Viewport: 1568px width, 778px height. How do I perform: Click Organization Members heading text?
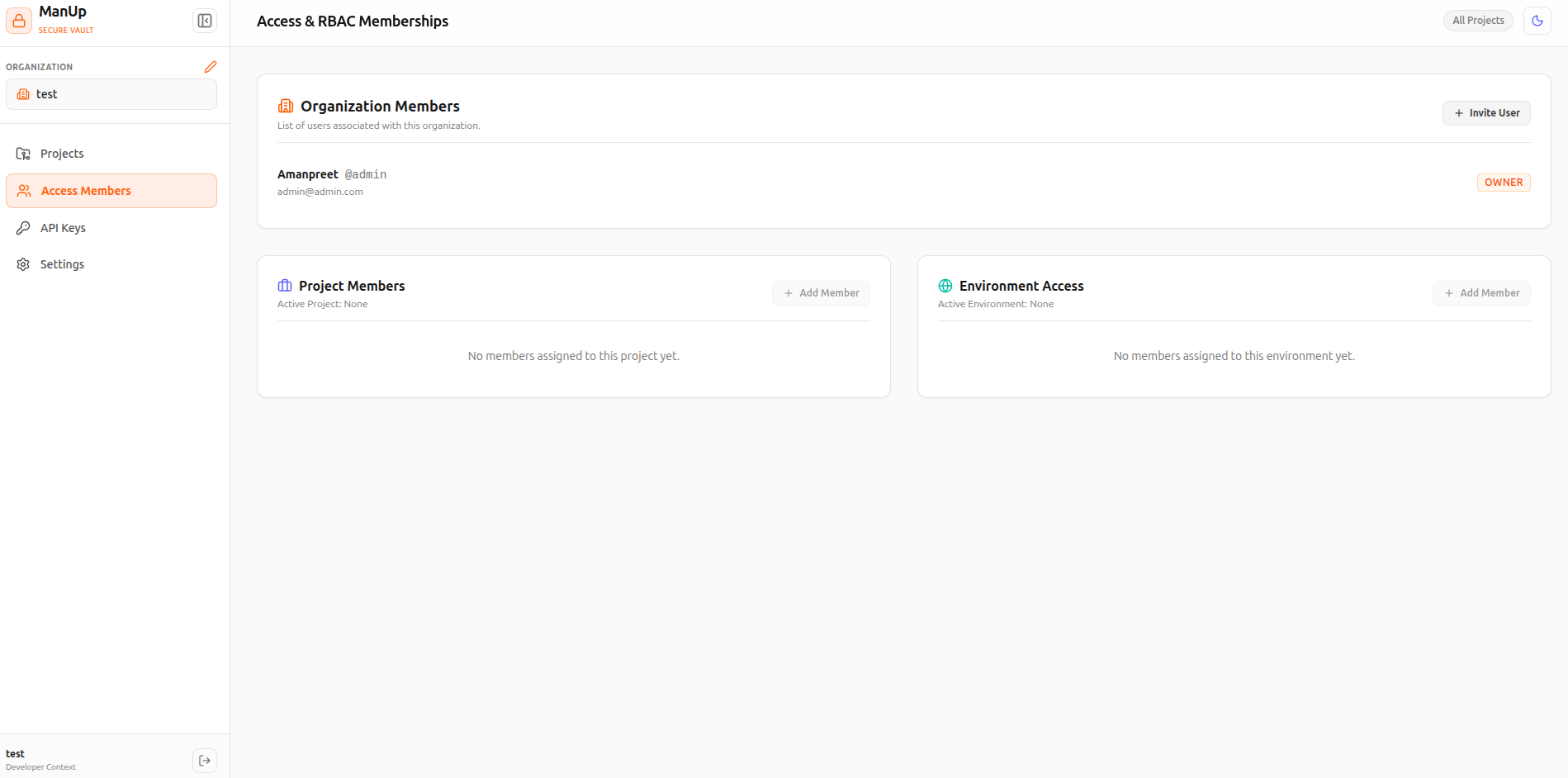(380, 107)
